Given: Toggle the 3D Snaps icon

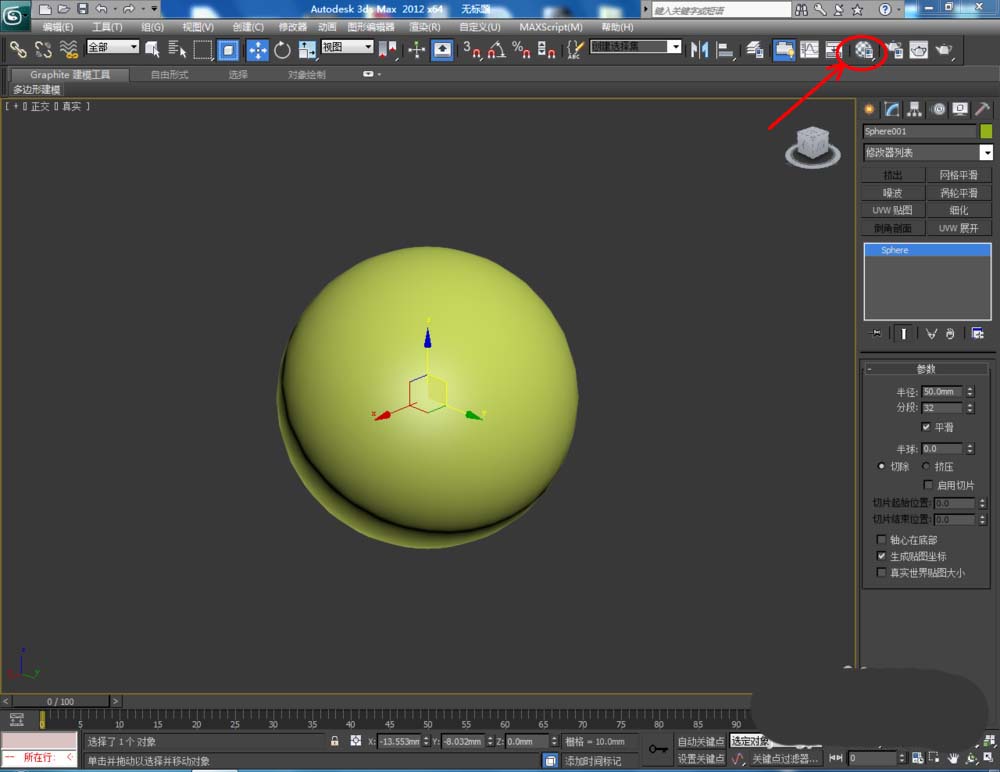Looking at the screenshot, I should click(472, 49).
